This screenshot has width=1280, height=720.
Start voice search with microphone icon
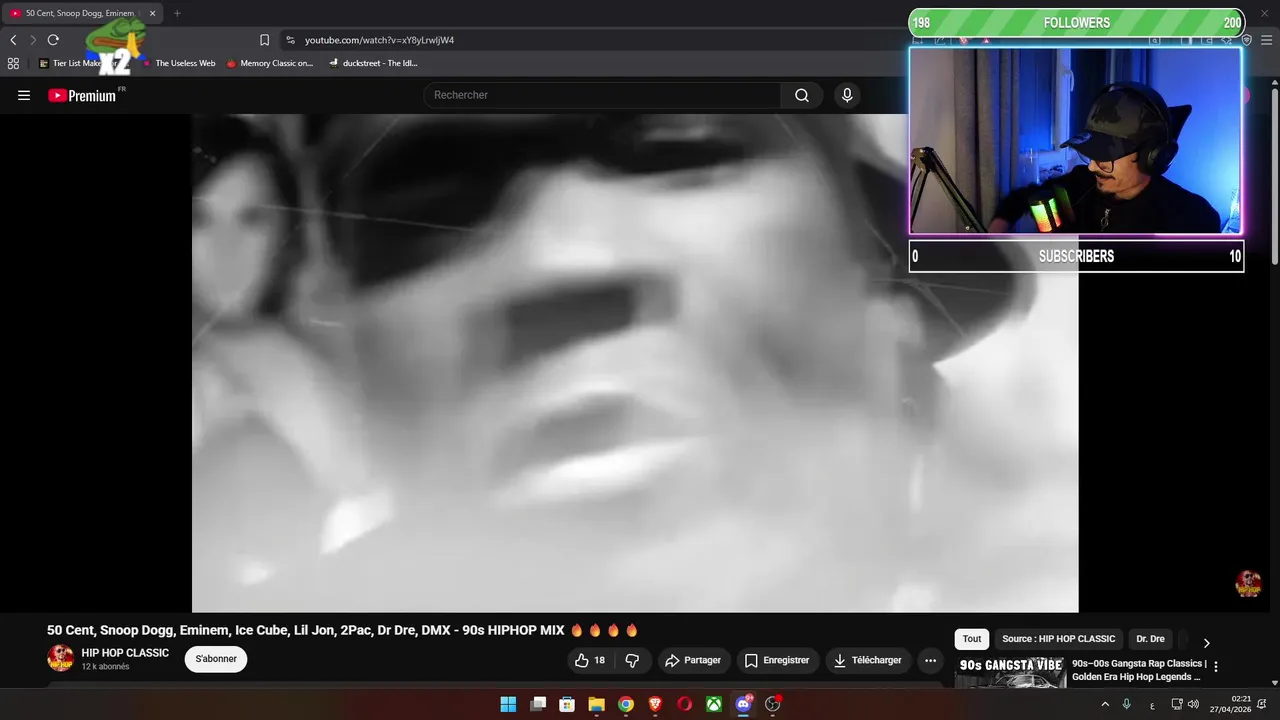click(x=847, y=95)
